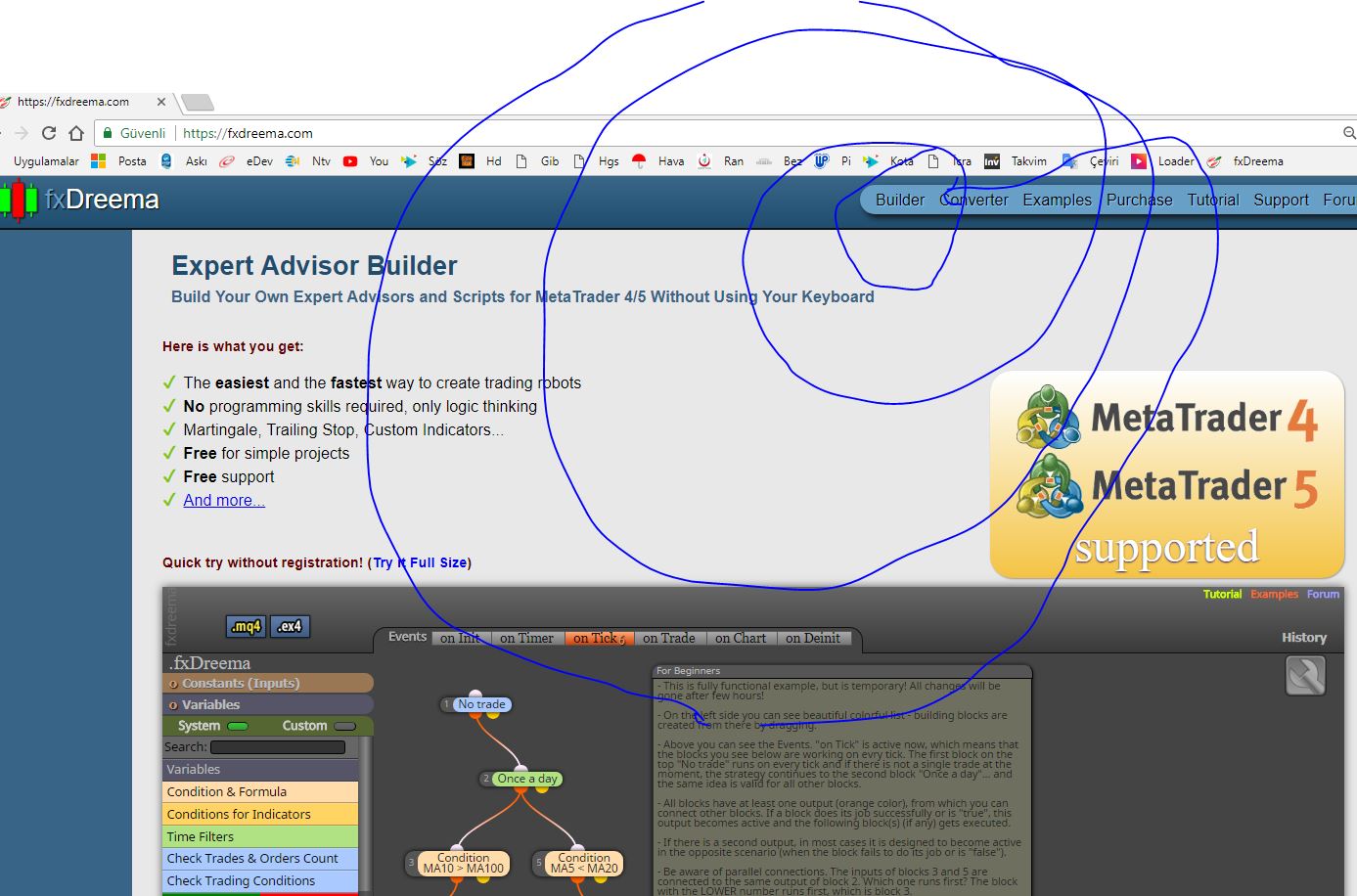This screenshot has width=1357, height=896.
Task: Click the MetaTrader 4 logo icon
Action: click(1048, 417)
